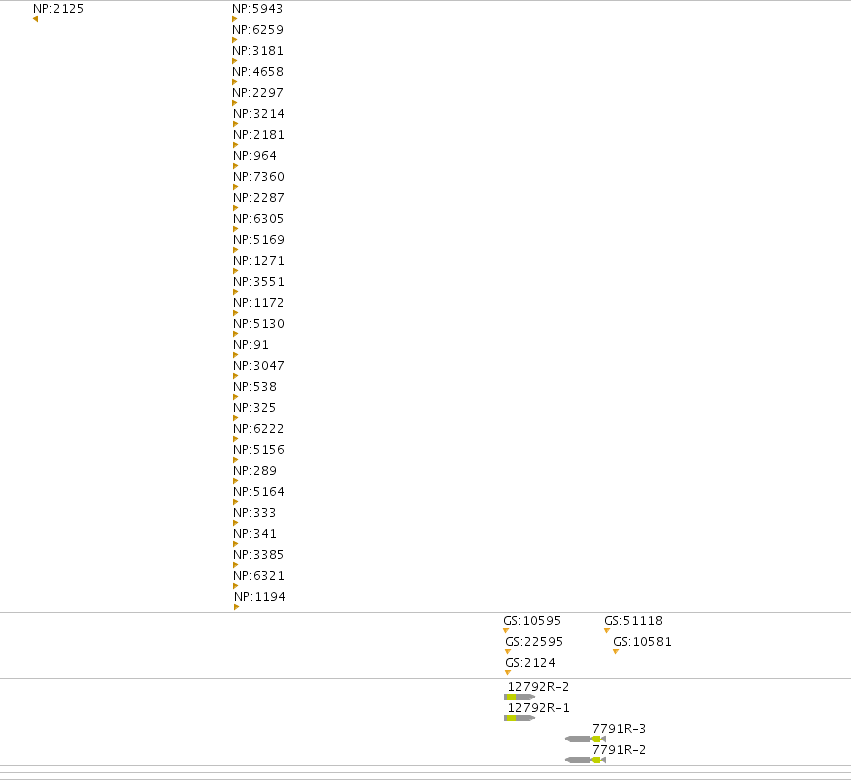851x780 pixels.
Task: Select the NP:2287 feature
Action: pos(259,198)
